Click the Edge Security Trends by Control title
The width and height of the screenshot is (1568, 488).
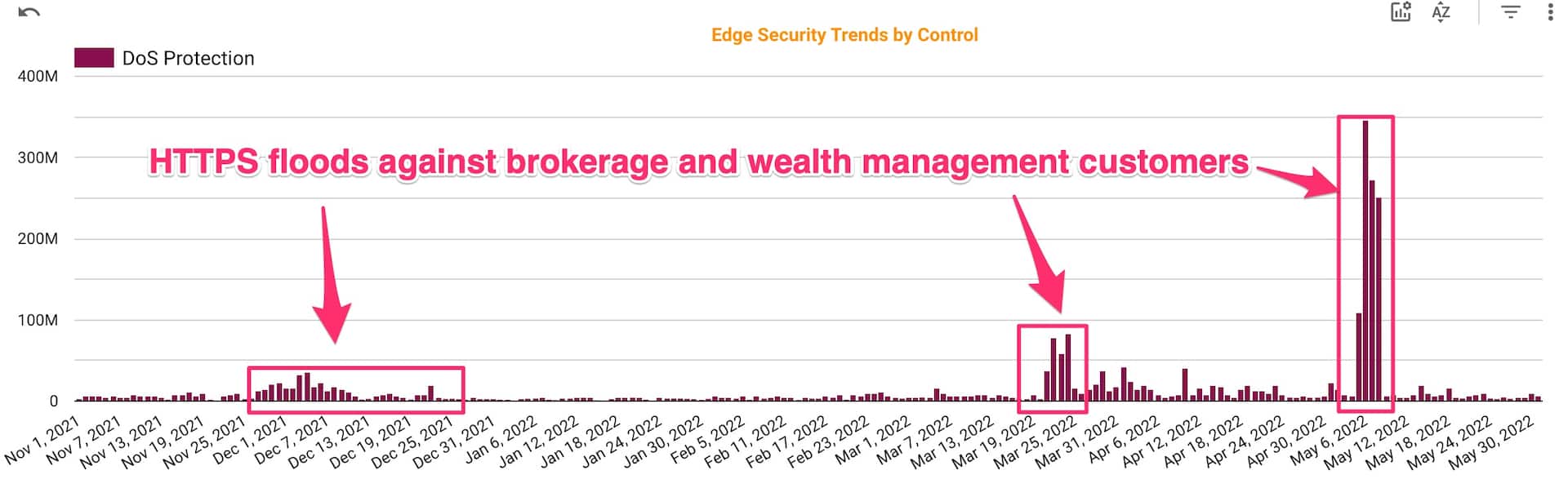[844, 35]
